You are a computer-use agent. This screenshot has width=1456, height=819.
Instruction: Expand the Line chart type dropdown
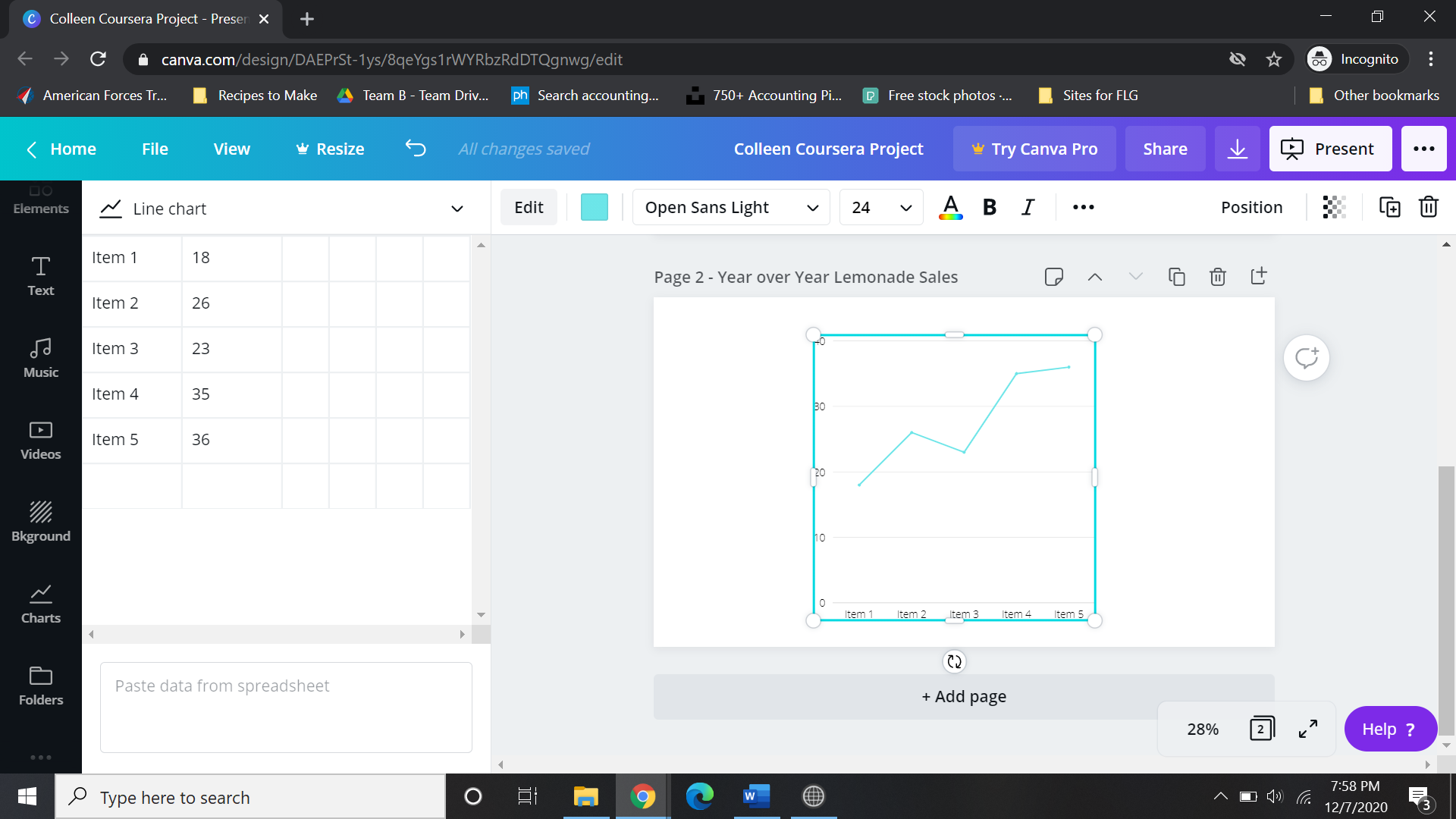(x=457, y=209)
